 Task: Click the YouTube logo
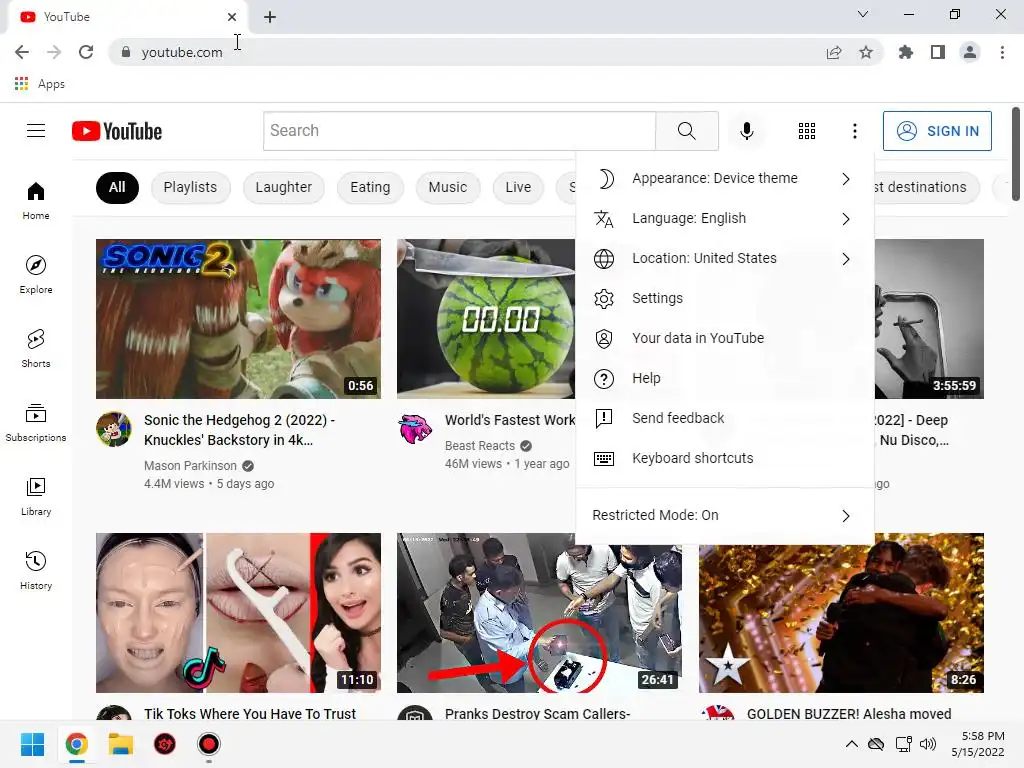click(x=117, y=131)
